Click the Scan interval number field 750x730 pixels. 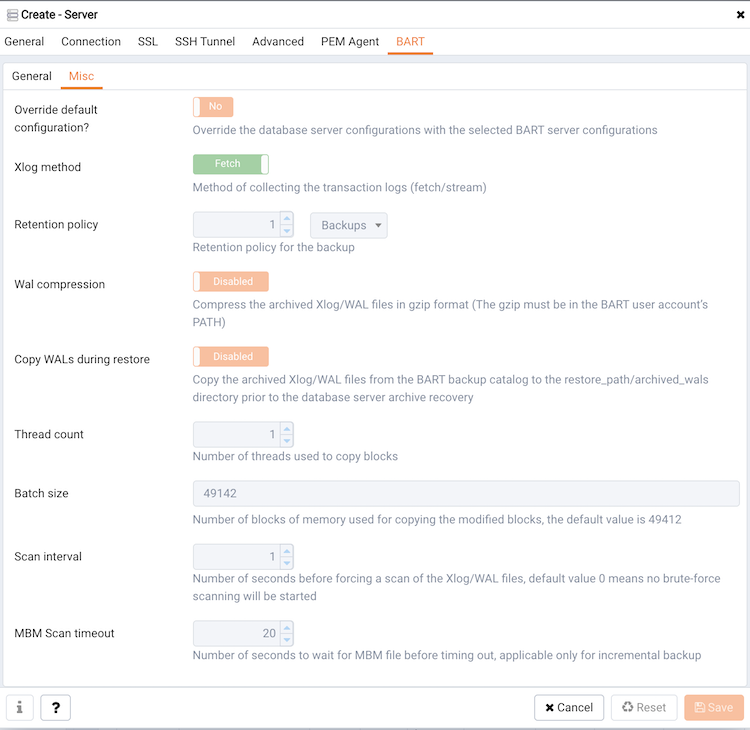[236, 557]
